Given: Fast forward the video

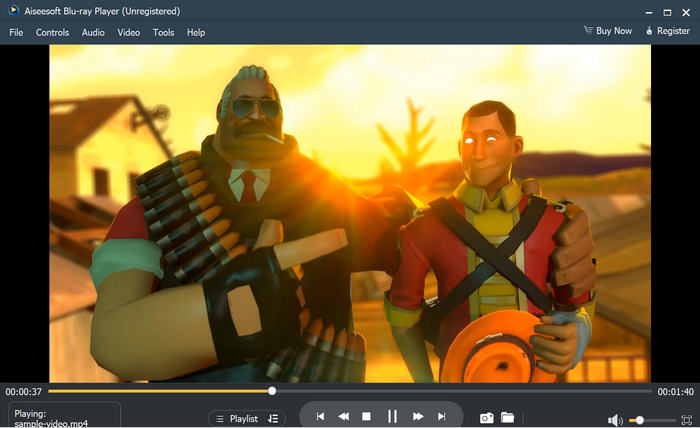Looking at the screenshot, I should (x=418, y=416).
